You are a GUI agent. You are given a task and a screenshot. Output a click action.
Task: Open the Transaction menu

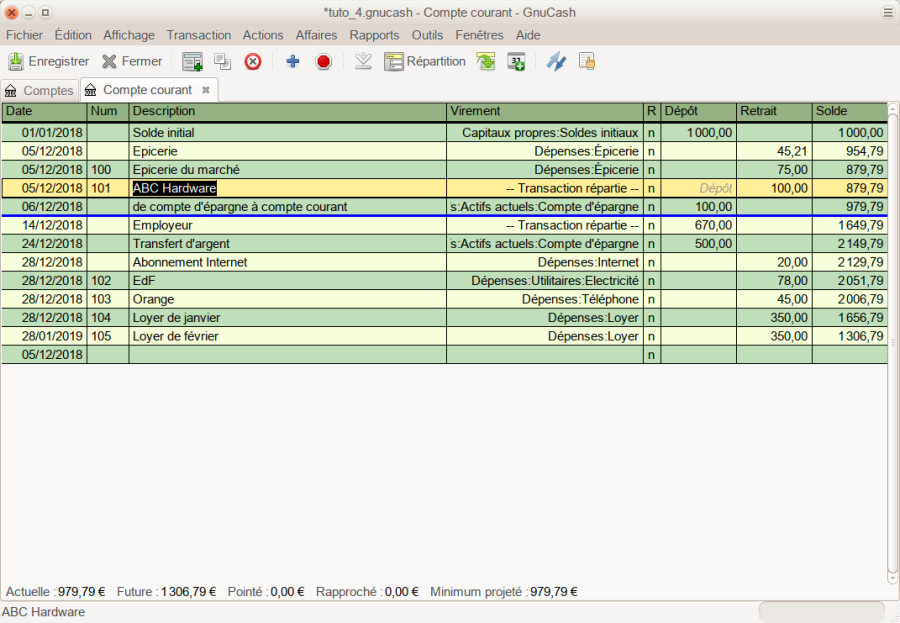click(x=199, y=35)
